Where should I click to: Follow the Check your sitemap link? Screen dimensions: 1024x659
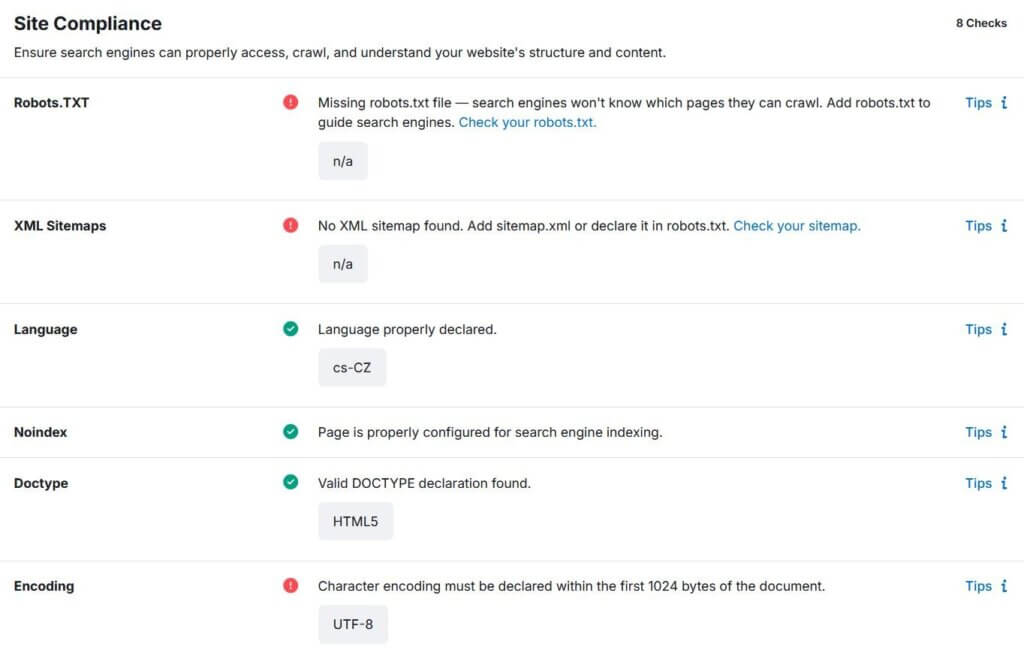tap(795, 225)
